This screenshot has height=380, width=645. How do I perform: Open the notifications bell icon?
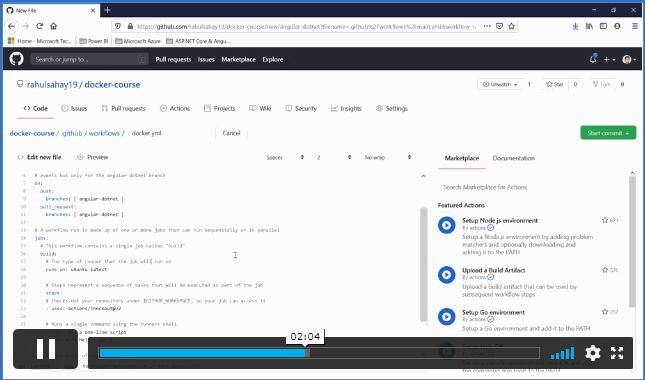point(593,59)
